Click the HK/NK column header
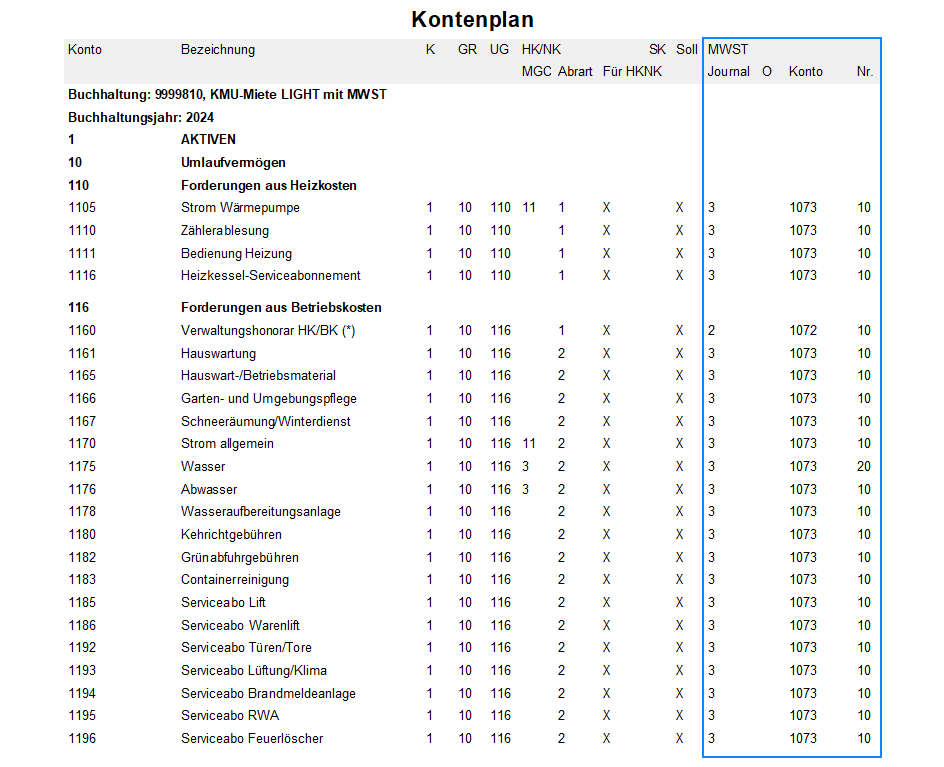 541,49
